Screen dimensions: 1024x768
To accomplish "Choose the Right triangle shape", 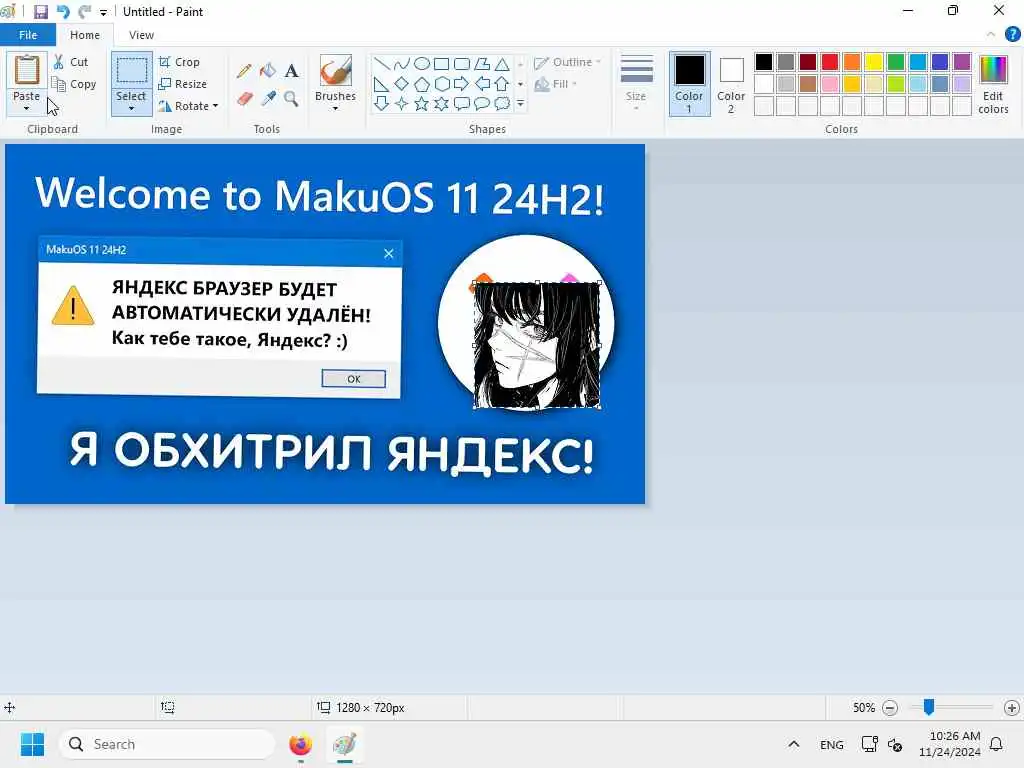I will 382,84.
